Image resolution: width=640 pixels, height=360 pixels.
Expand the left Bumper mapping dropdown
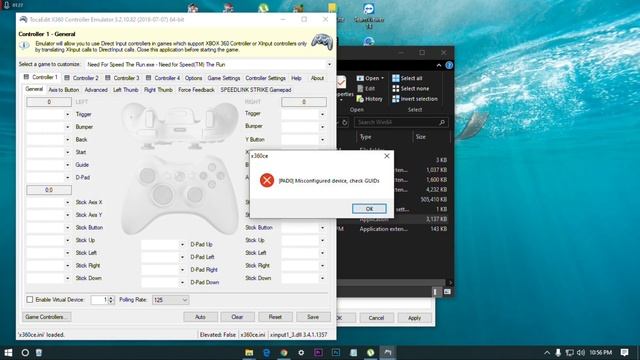67,127
